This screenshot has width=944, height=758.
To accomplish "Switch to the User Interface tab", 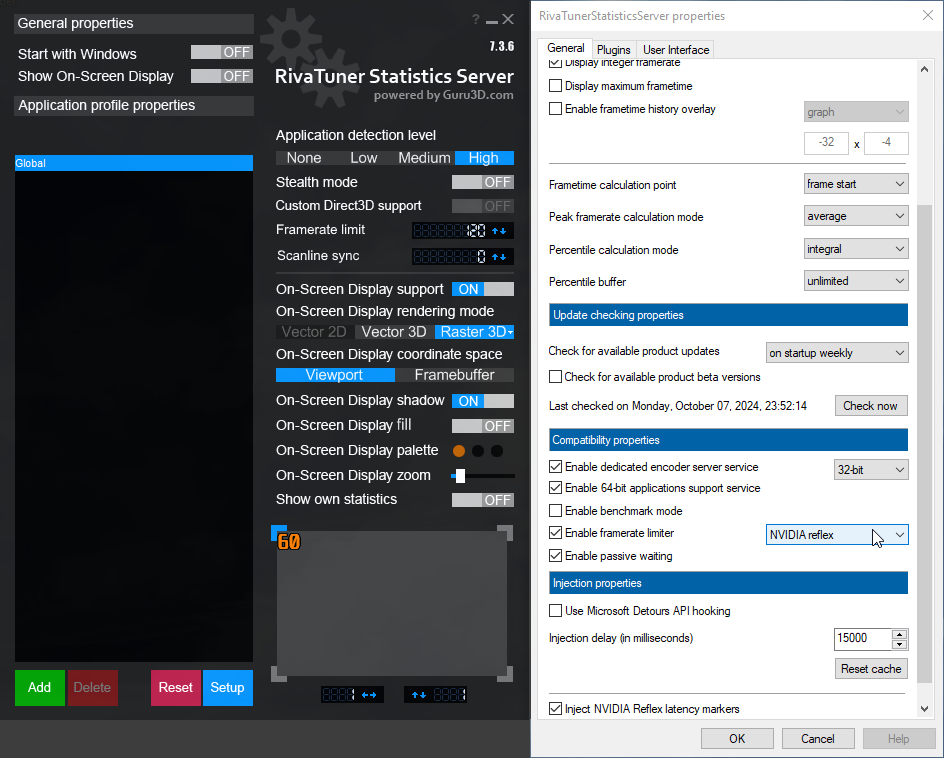I will tap(675, 50).
